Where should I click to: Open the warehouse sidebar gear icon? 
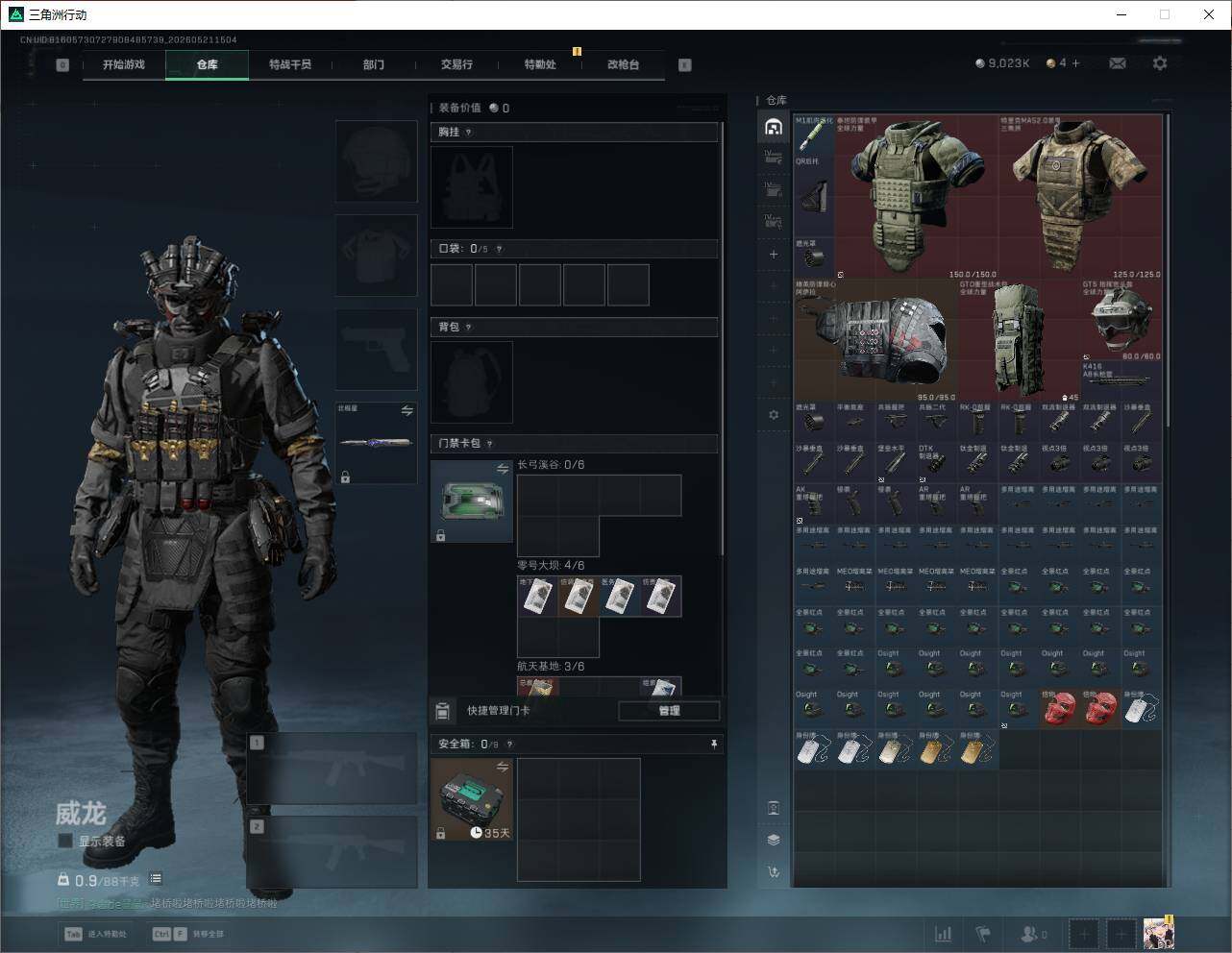pos(774,415)
